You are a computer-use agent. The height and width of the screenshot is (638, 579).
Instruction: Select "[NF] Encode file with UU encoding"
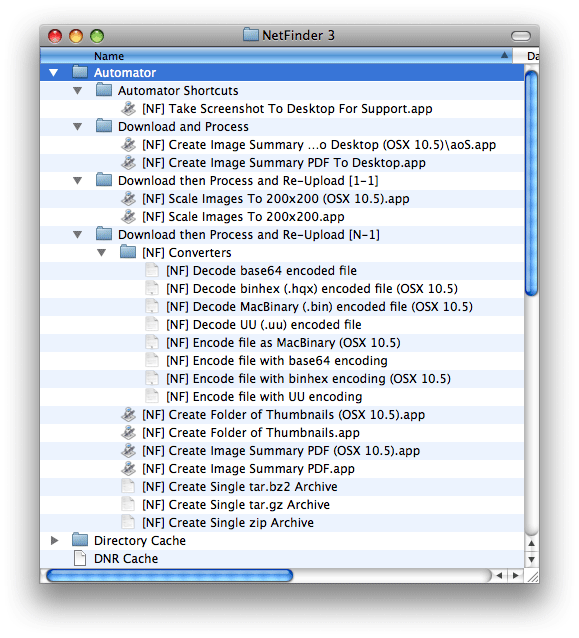click(x=282, y=396)
